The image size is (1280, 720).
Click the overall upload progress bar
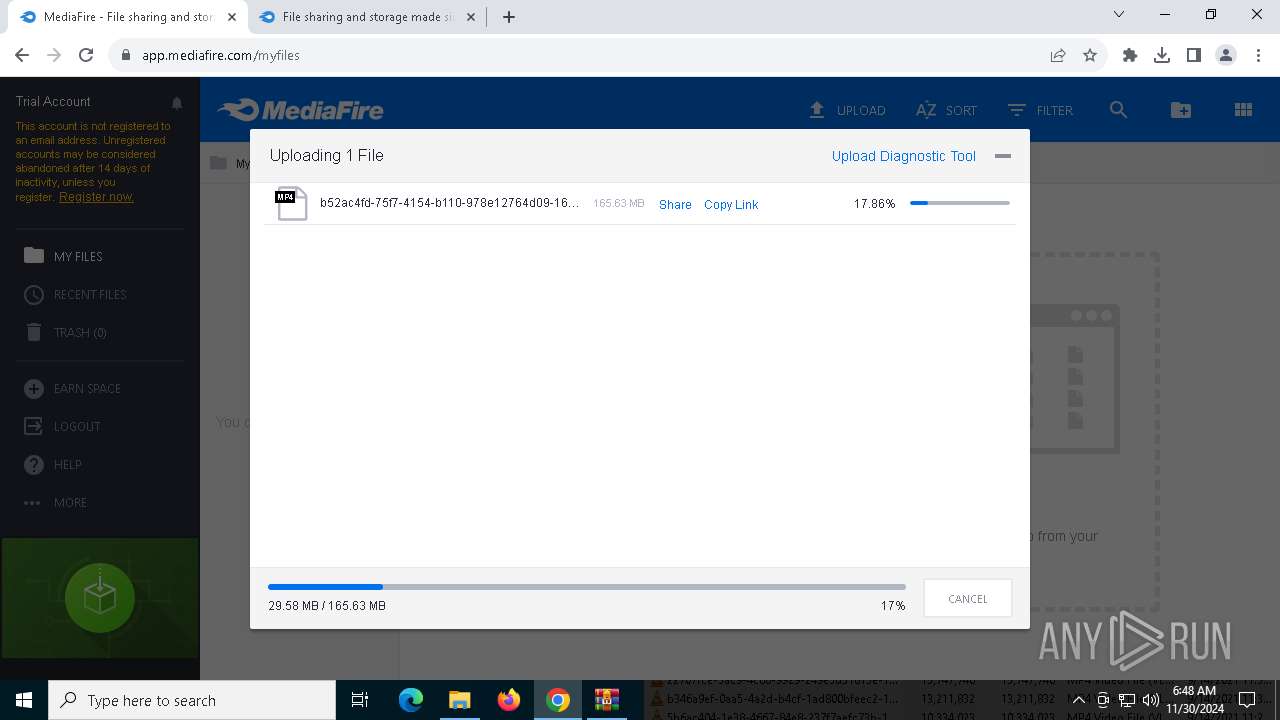587,587
